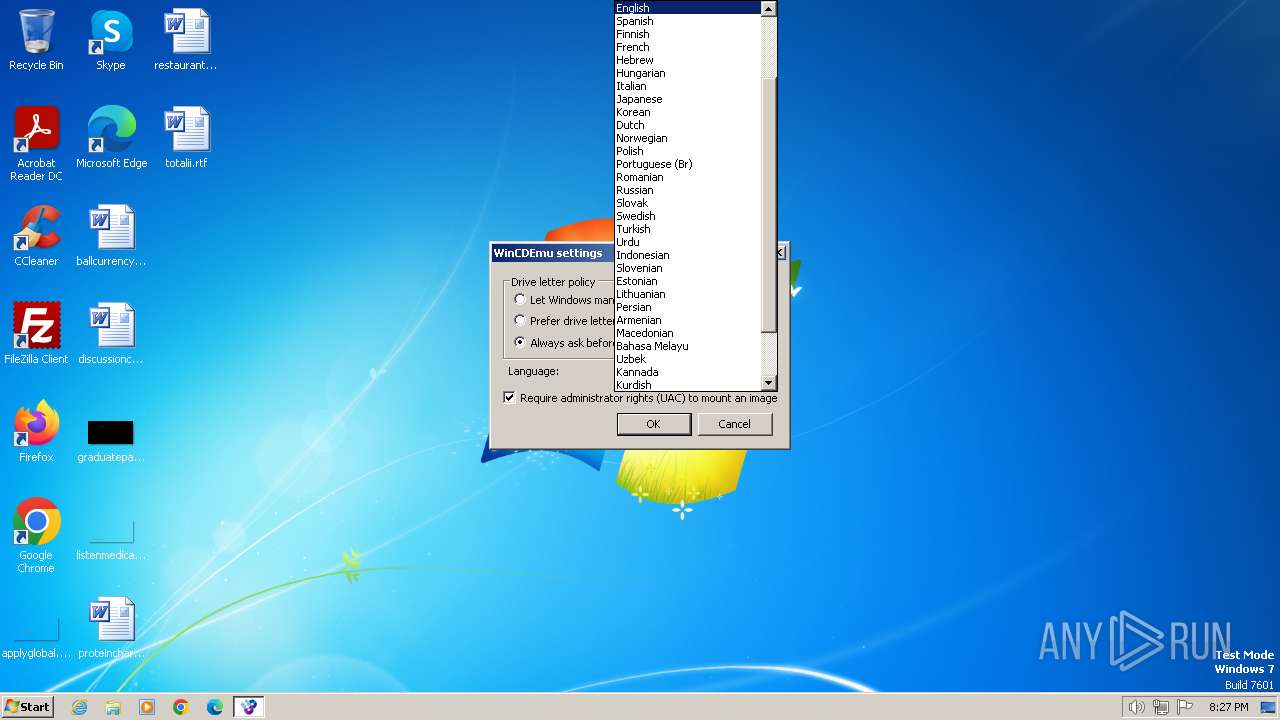Click the language list scroll-up arrow
The width and height of the screenshot is (1280, 720).
click(x=768, y=8)
